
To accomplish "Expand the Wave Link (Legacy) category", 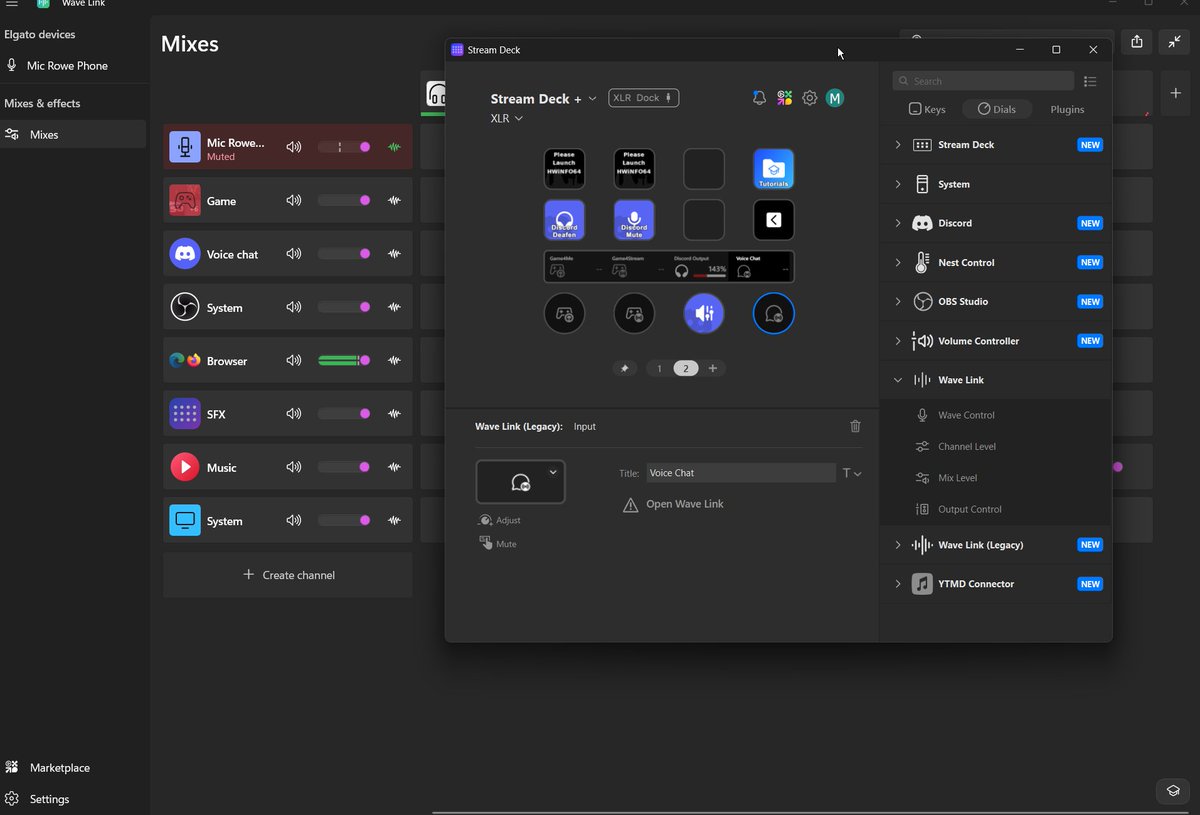I will [897, 545].
